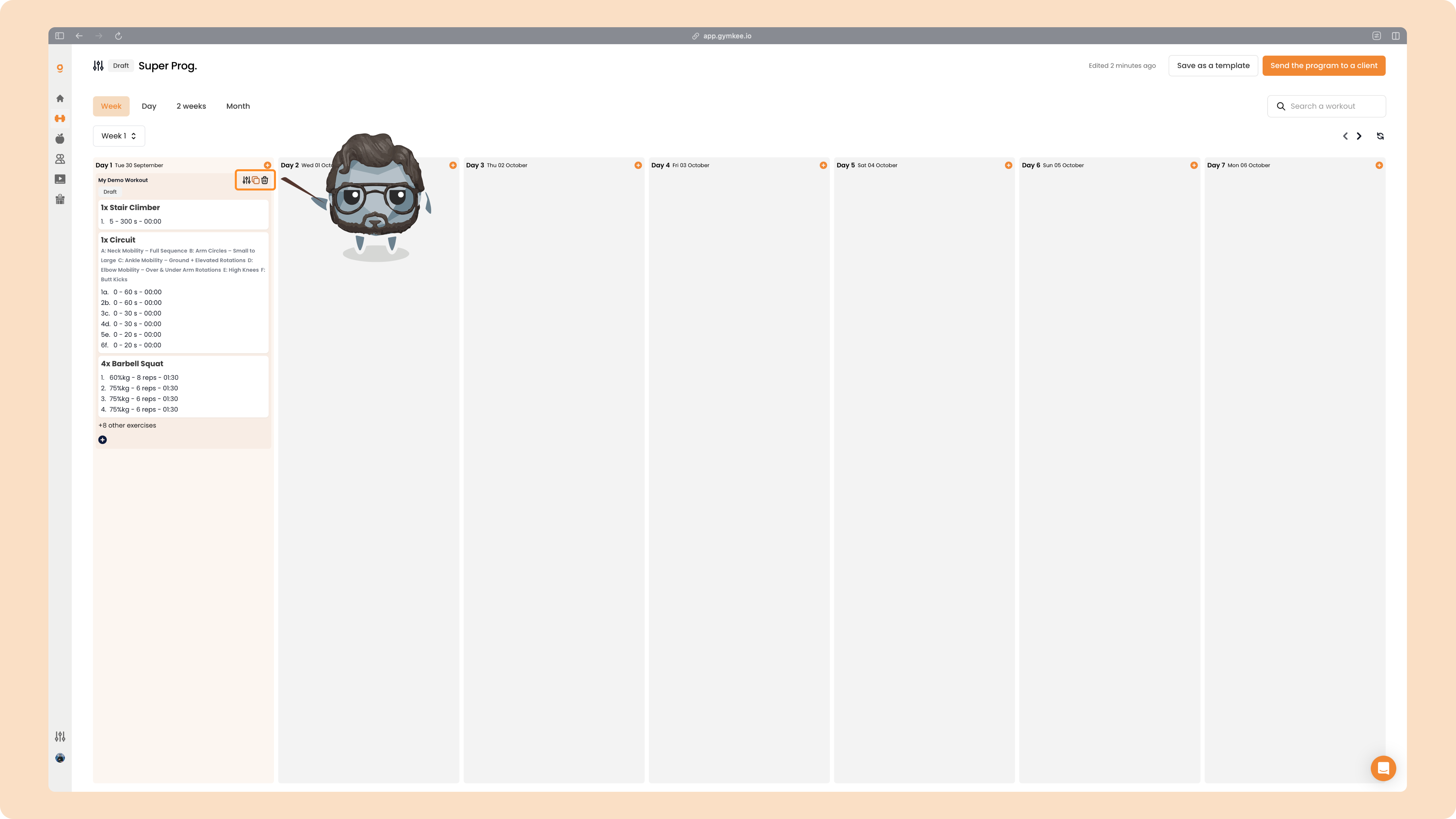The height and width of the screenshot is (819, 1456).
Task: Select the Day 5 Sat 04 October header
Action: click(867, 165)
